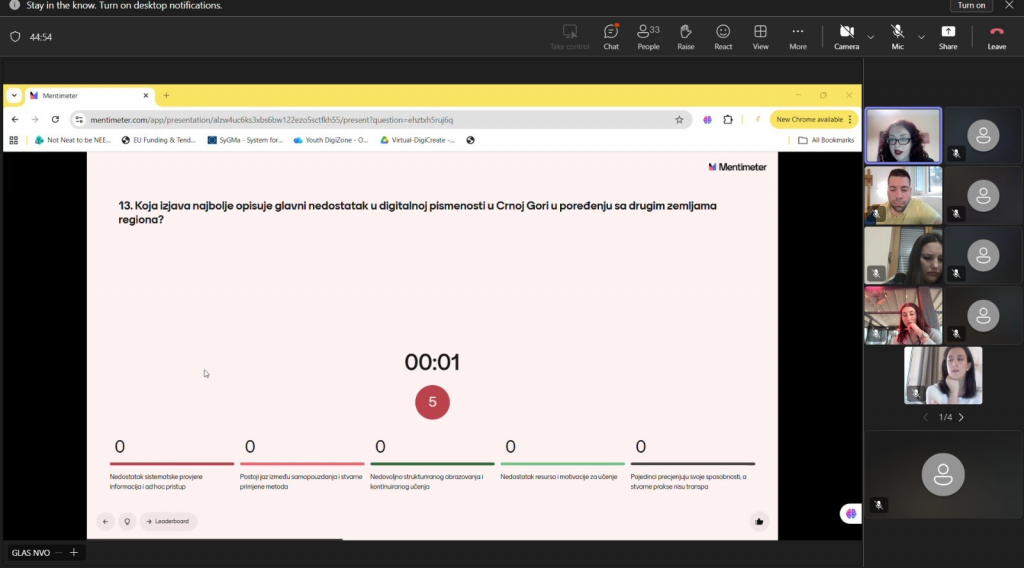Unmute the Mic
The width and height of the screenshot is (1024, 568).
point(898,36)
